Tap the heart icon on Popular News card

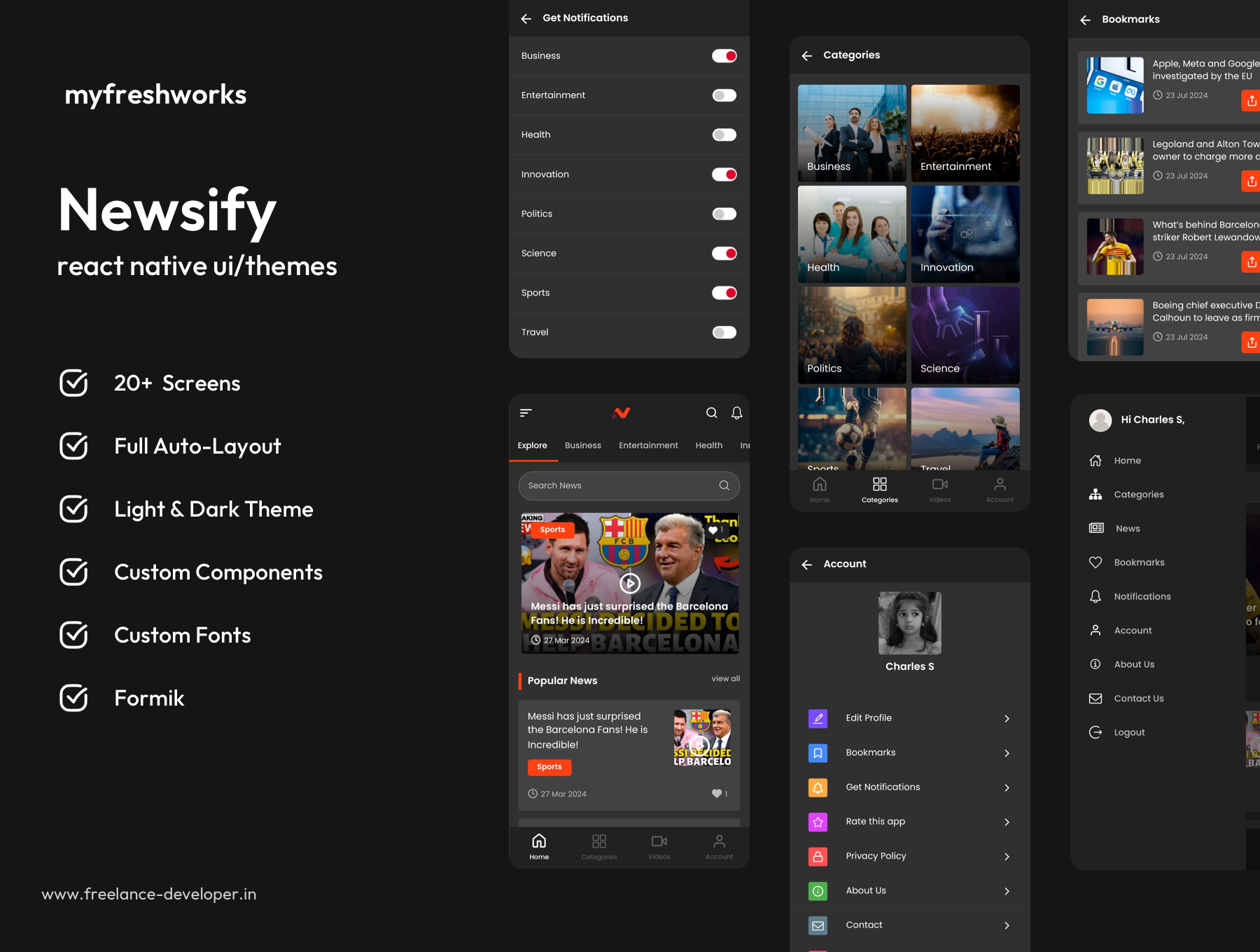tap(717, 793)
